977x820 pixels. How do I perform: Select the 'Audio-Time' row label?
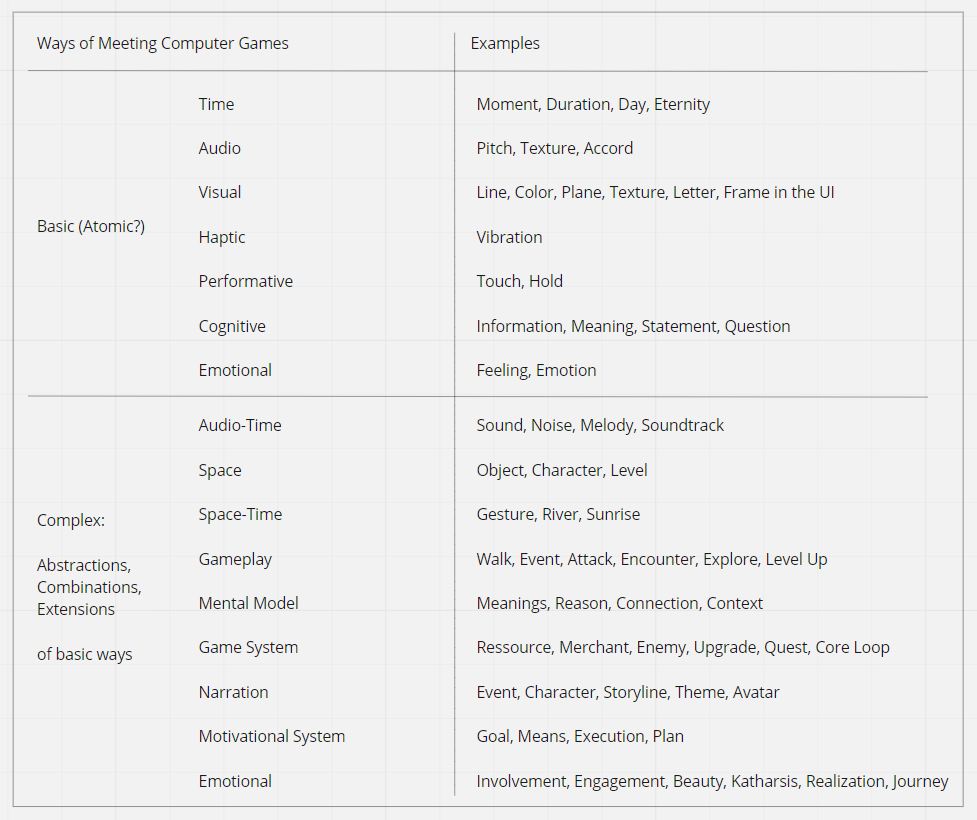pos(240,425)
